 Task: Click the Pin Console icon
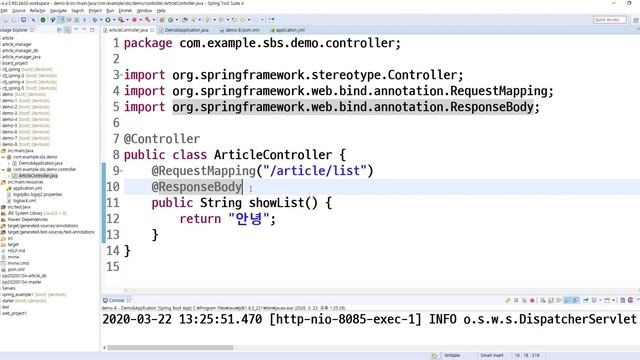coord(586,300)
